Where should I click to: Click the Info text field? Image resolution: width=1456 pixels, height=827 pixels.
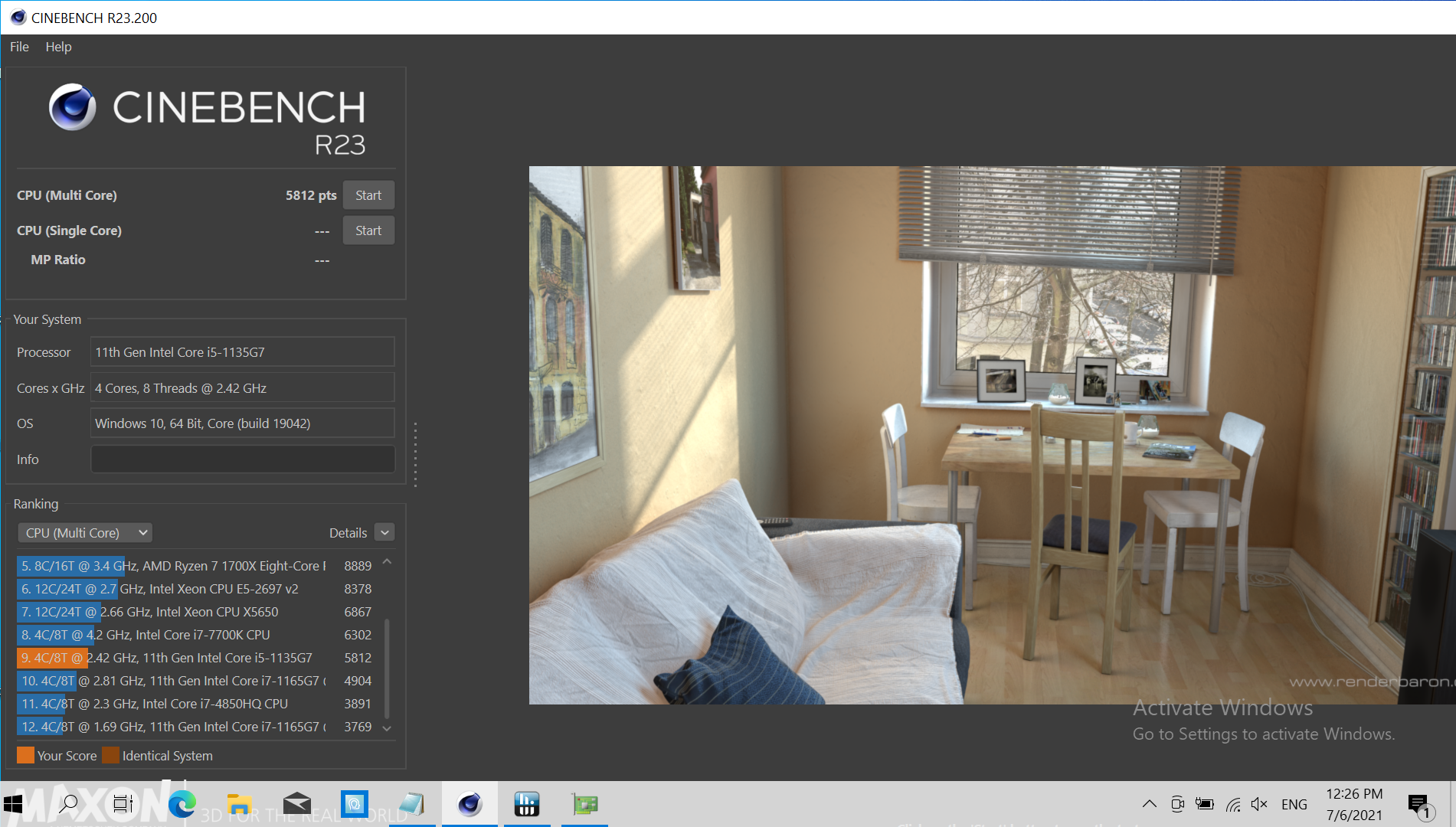point(243,459)
